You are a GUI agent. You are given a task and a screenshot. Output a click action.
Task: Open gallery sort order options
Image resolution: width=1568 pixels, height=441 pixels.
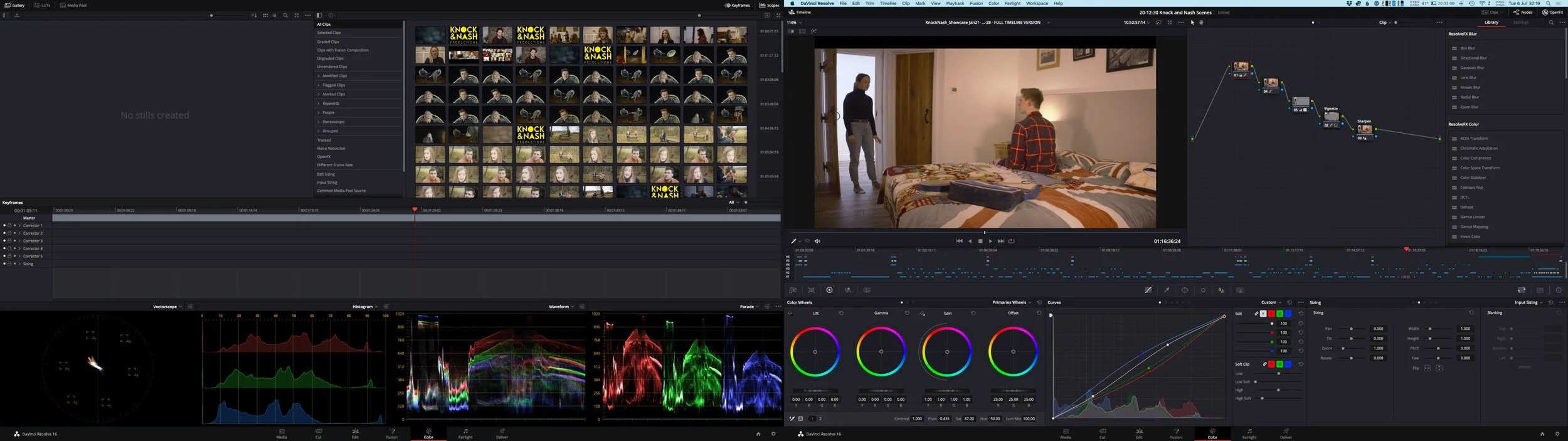(254, 15)
